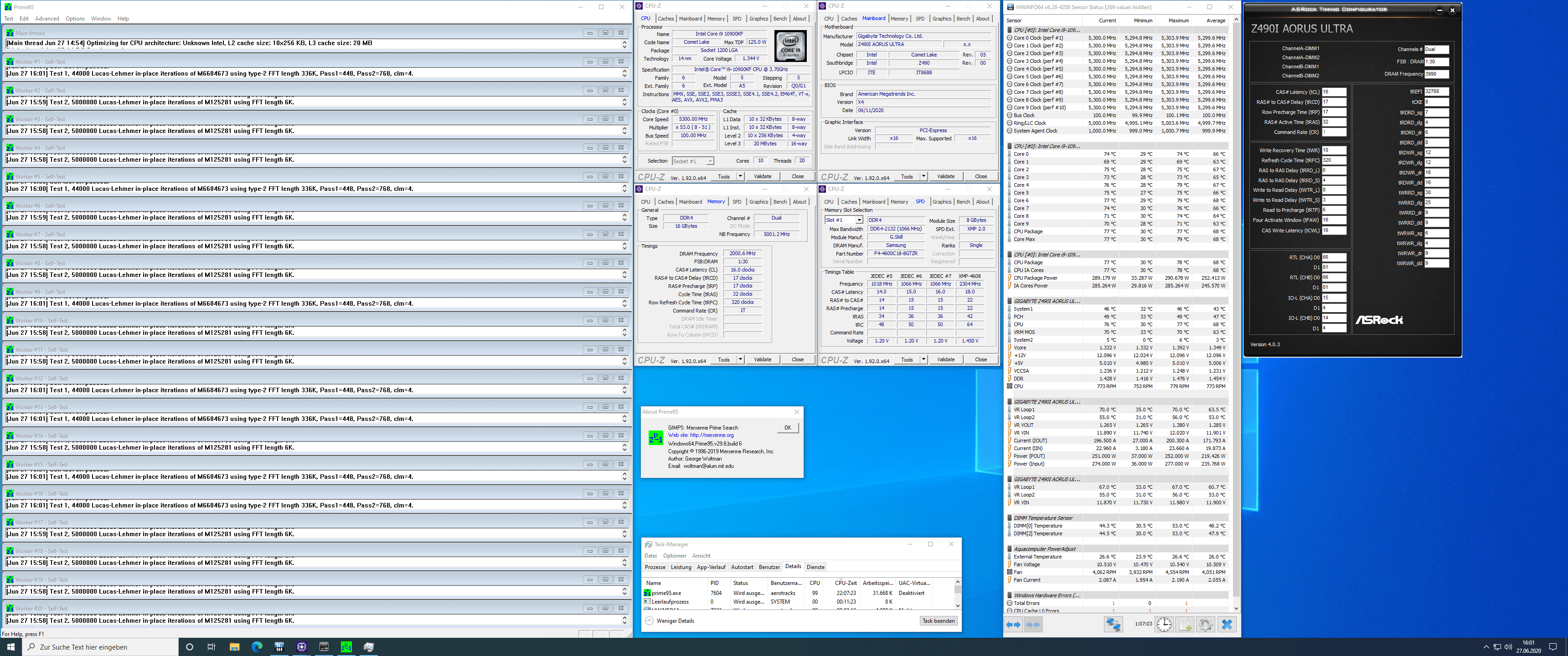1568x656 pixels.
Task: Open Cortana circle icon in taskbar
Action: (189, 647)
